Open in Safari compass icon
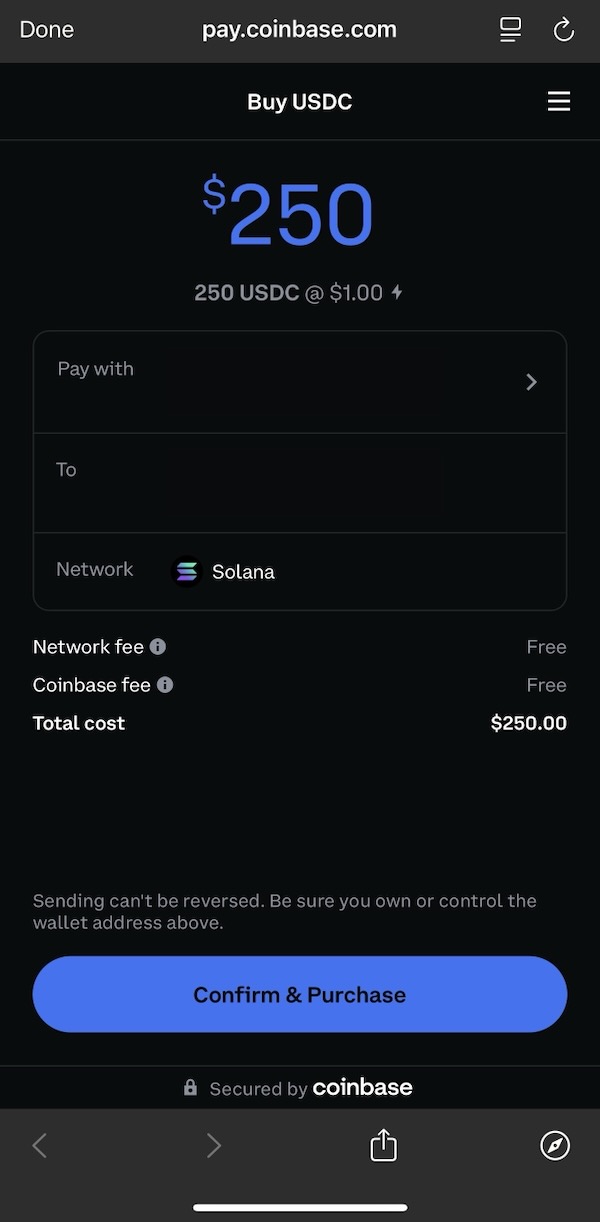 point(555,1145)
